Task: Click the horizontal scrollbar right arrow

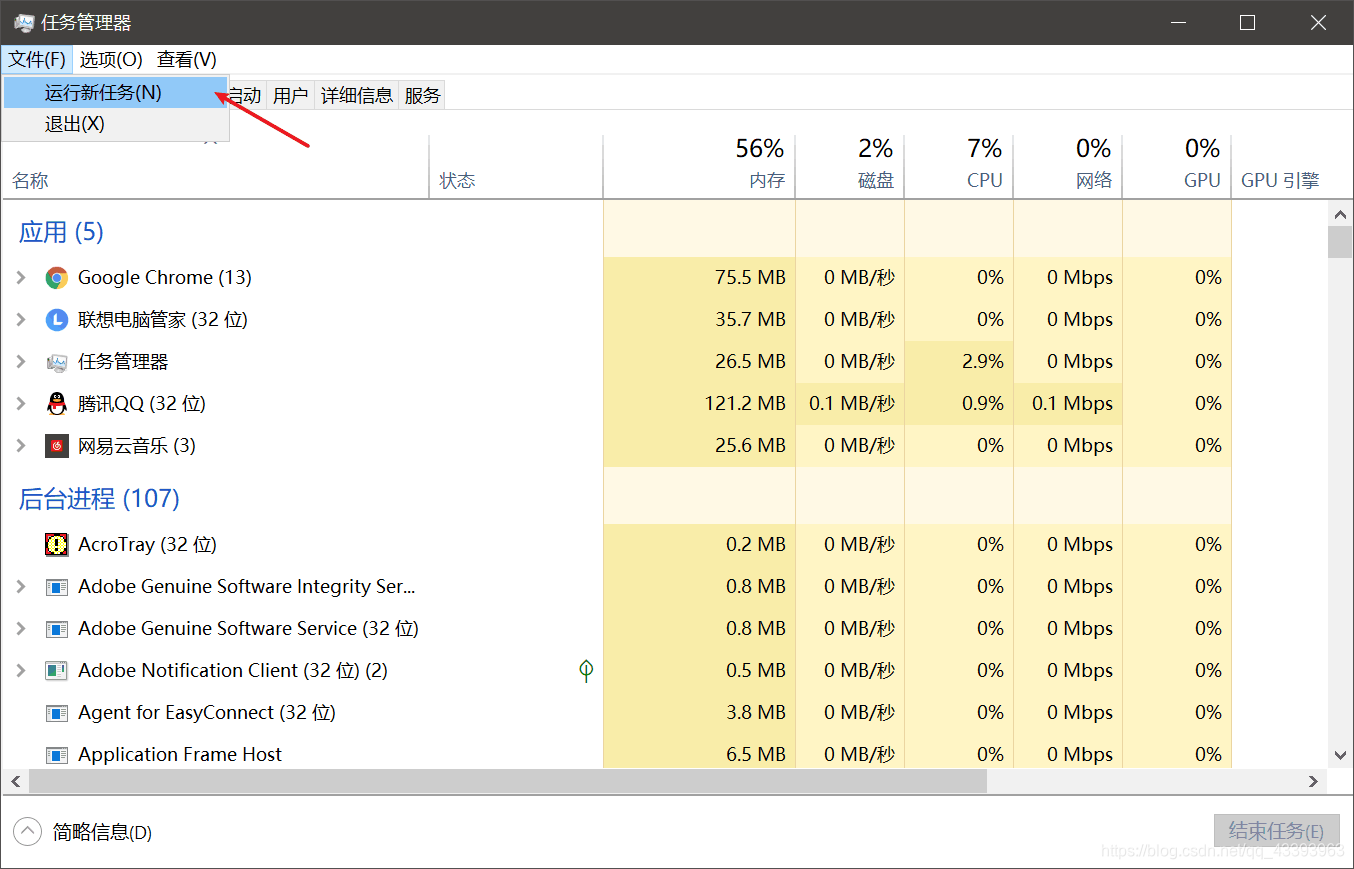Action: tap(1314, 781)
